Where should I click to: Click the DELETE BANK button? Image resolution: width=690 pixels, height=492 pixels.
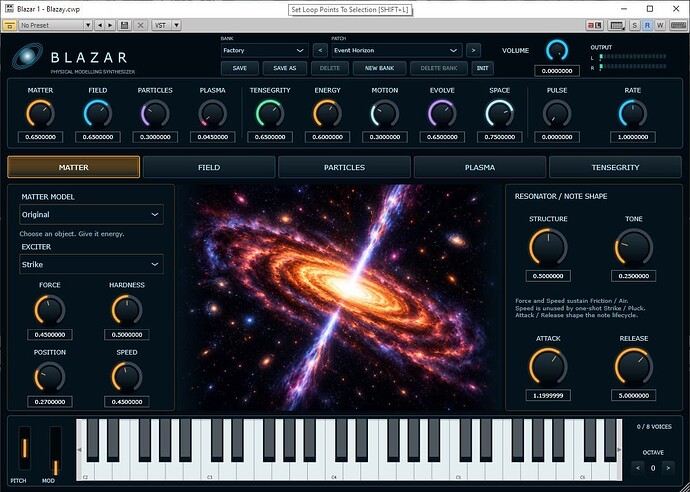[x=439, y=68]
